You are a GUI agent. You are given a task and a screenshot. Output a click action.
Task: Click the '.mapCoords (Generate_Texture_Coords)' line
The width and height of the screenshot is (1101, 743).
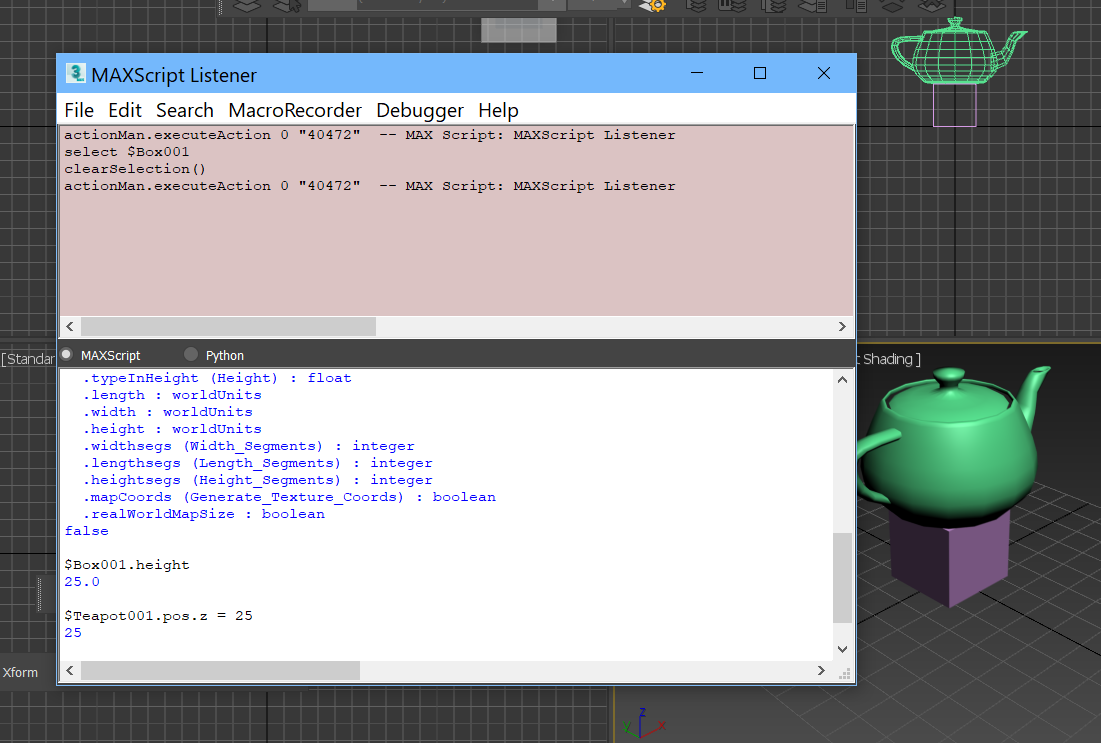point(289,497)
